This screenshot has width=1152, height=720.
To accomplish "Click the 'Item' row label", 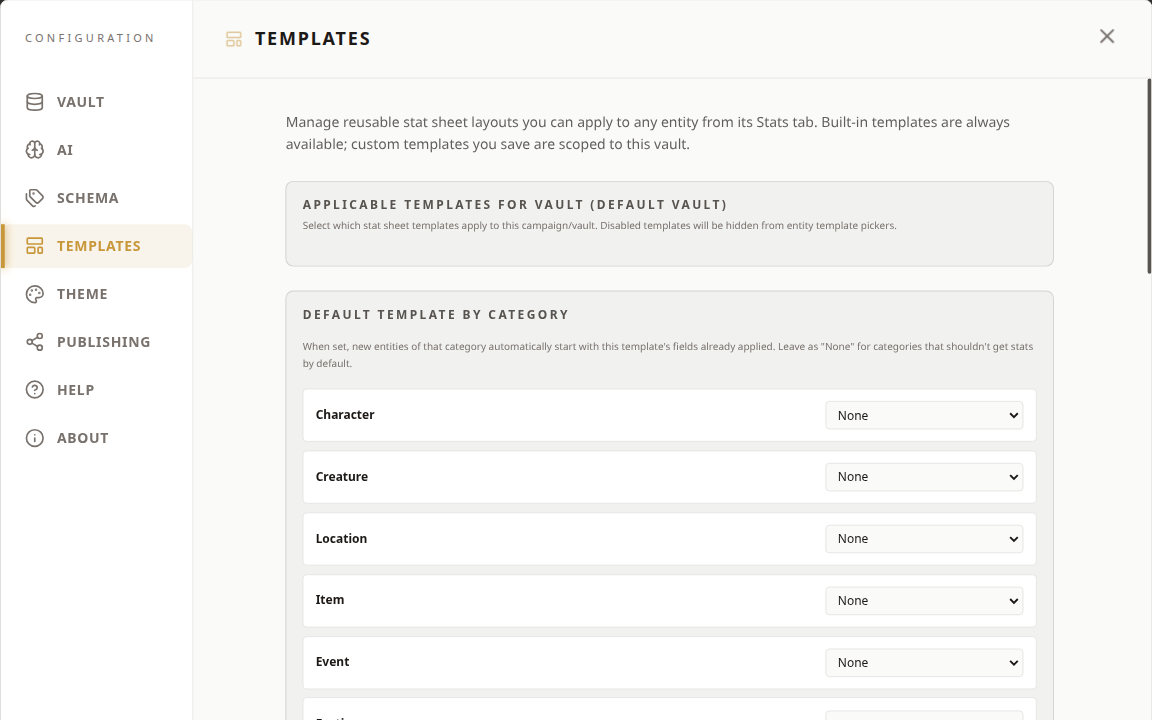I will click(330, 600).
